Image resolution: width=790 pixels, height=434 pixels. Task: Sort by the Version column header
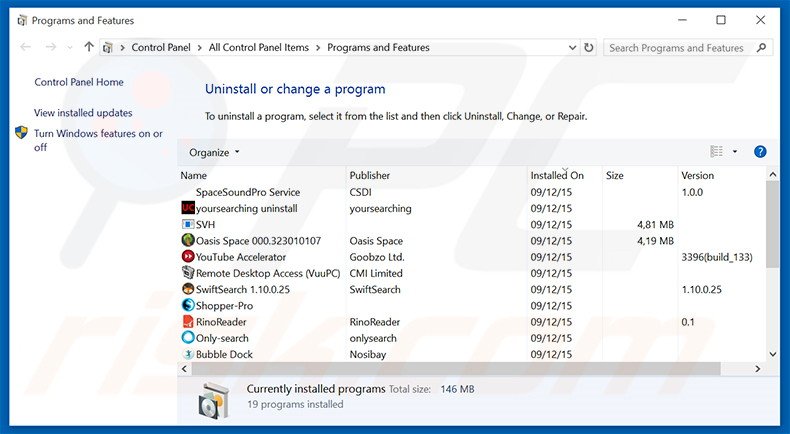click(x=721, y=175)
